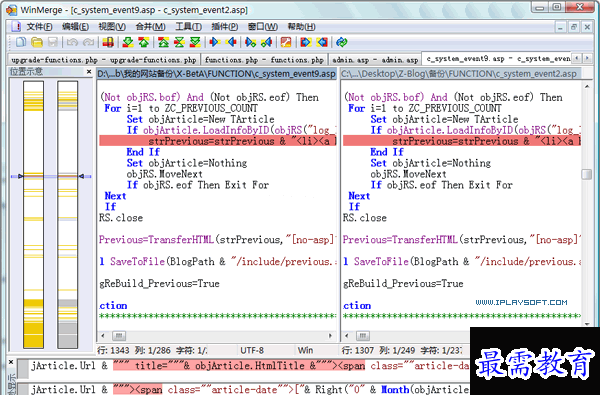Switch to the upgrade-functions.php tab

pos(103,60)
